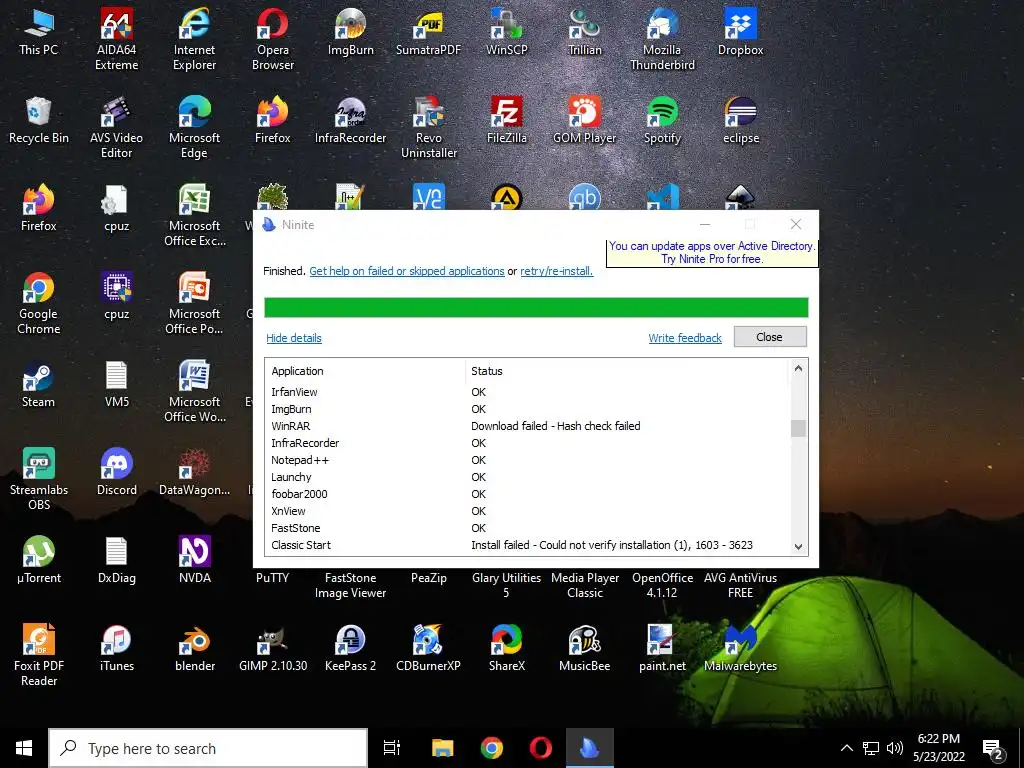1024x768 pixels.
Task: Click the Google Chrome desktop icon
Action: point(39,304)
